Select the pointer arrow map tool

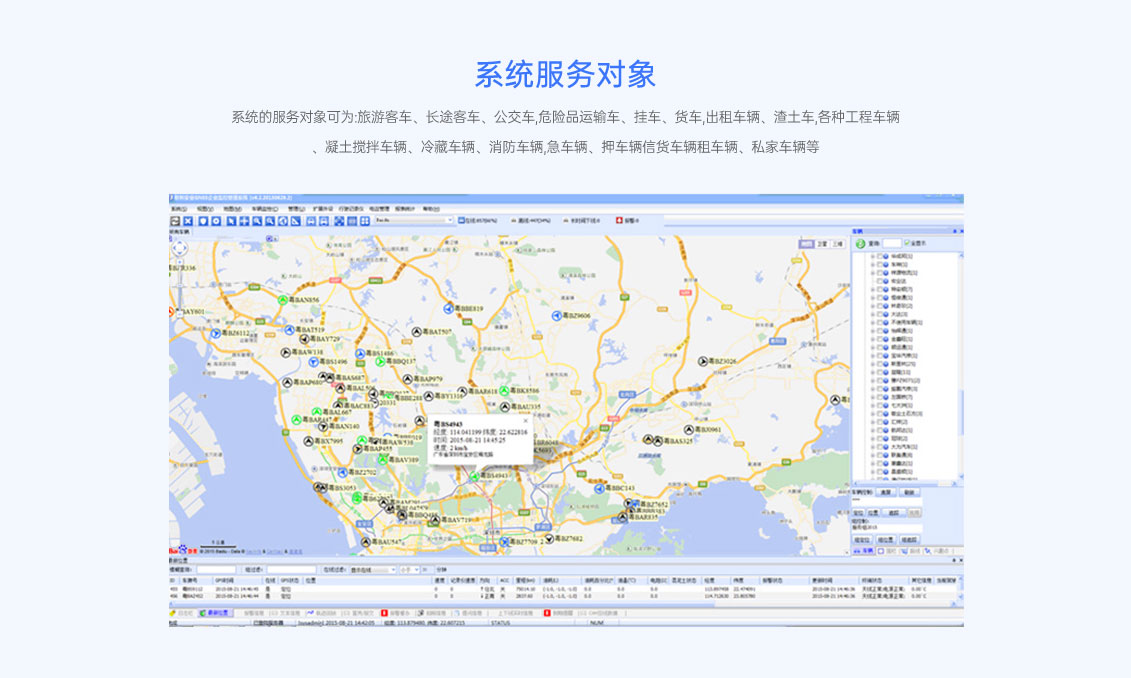231,221
